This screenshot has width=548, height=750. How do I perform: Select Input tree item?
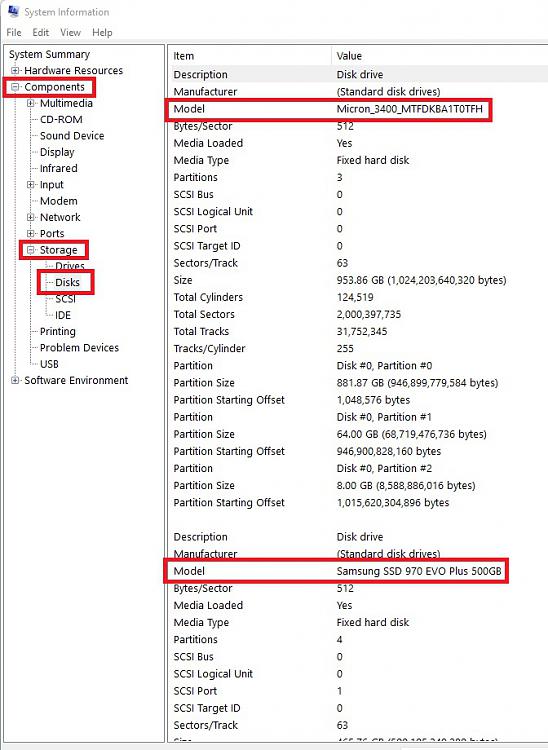pyautogui.click(x=52, y=185)
